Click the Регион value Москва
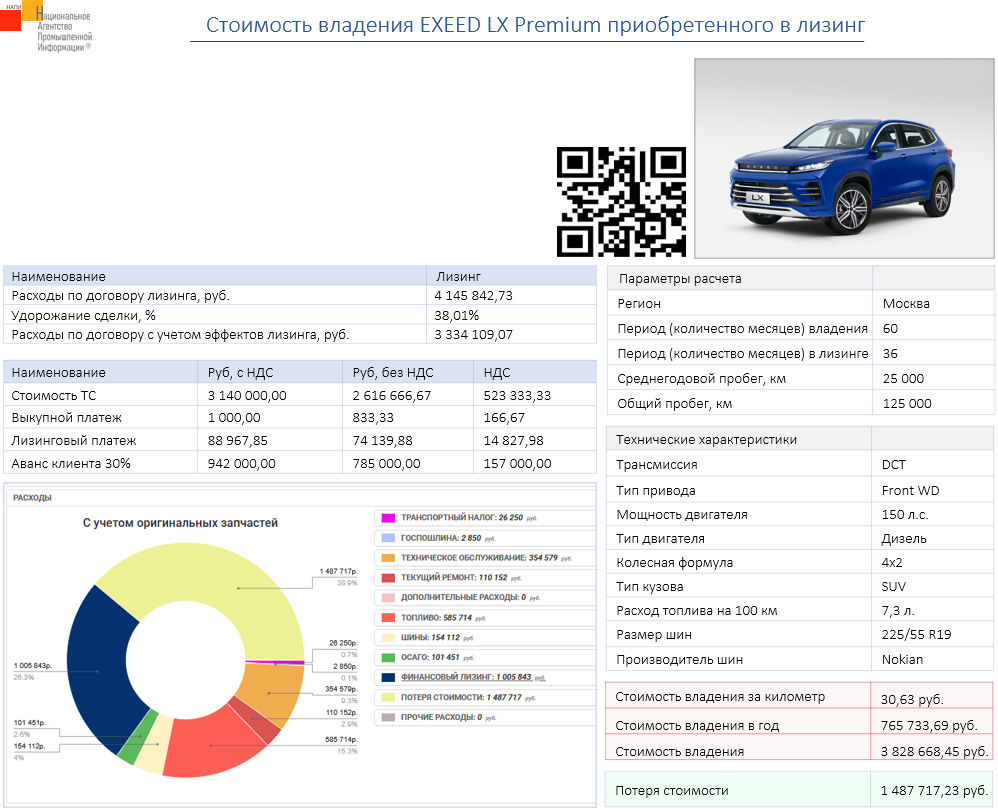 coord(906,304)
